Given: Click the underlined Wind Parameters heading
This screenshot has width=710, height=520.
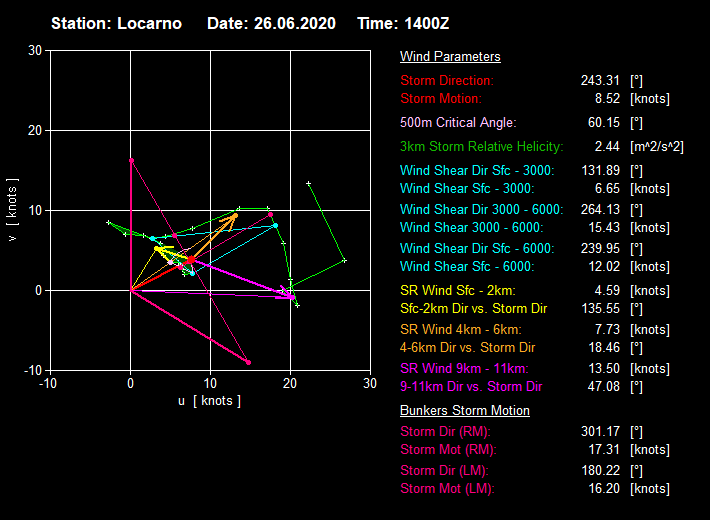Looking at the screenshot, I should 450,57.
